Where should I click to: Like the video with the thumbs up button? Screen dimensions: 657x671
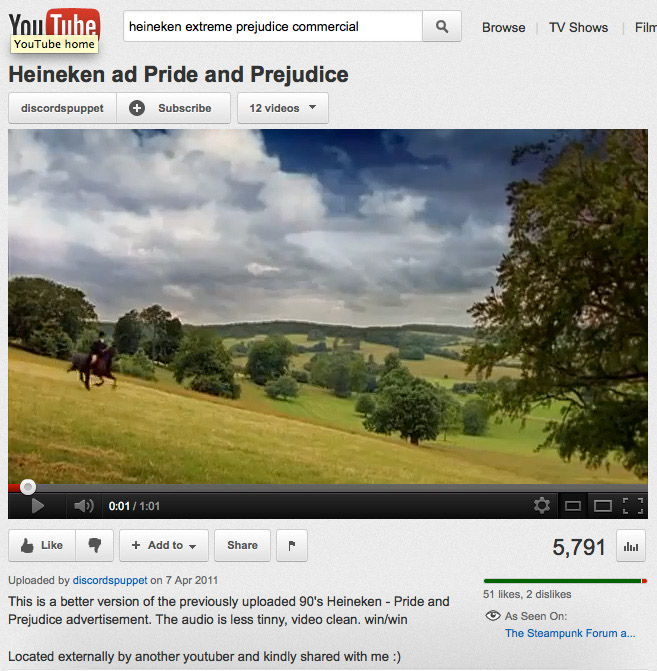pos(42,545)
